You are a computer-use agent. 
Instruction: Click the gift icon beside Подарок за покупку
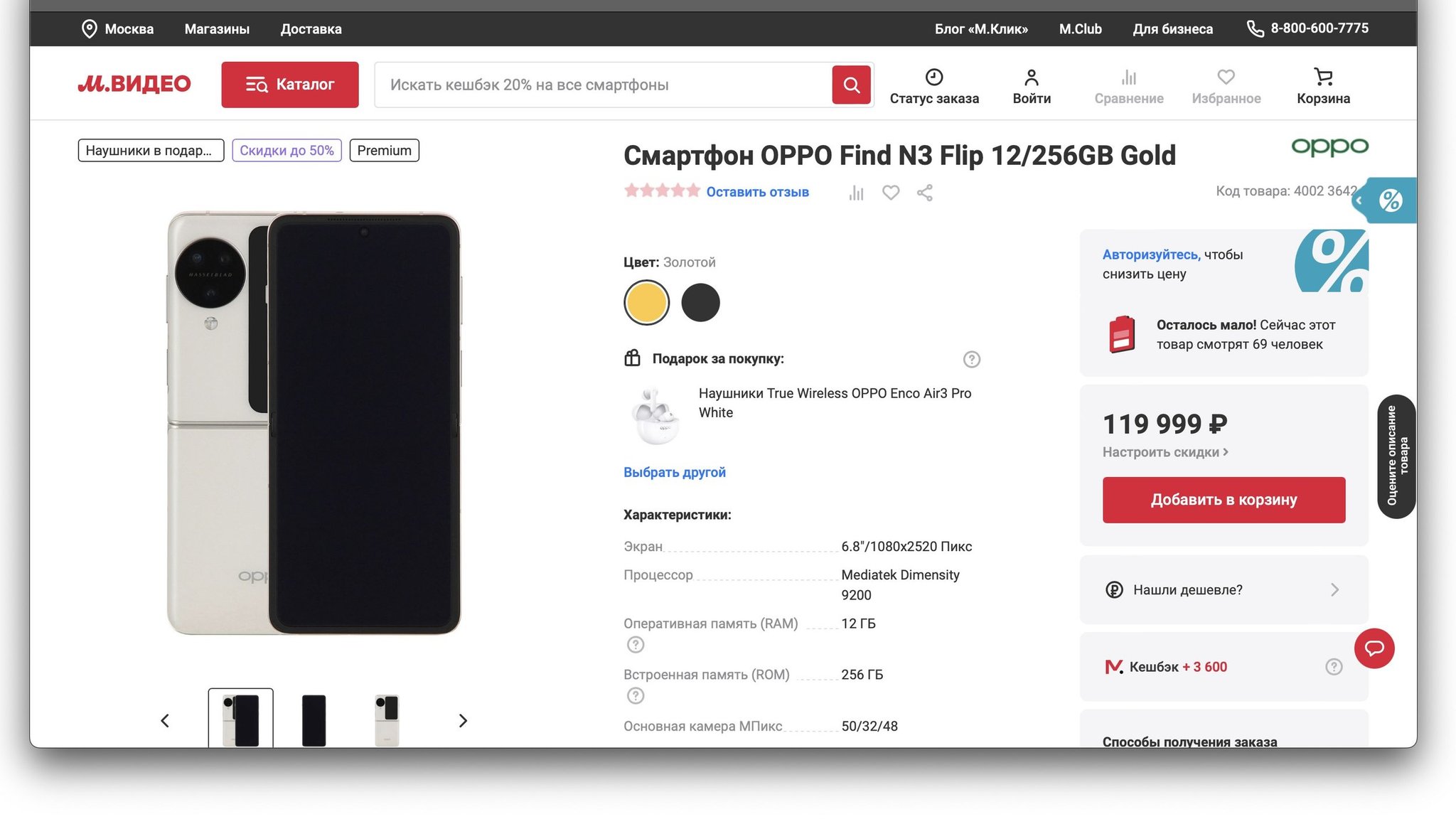632,358
